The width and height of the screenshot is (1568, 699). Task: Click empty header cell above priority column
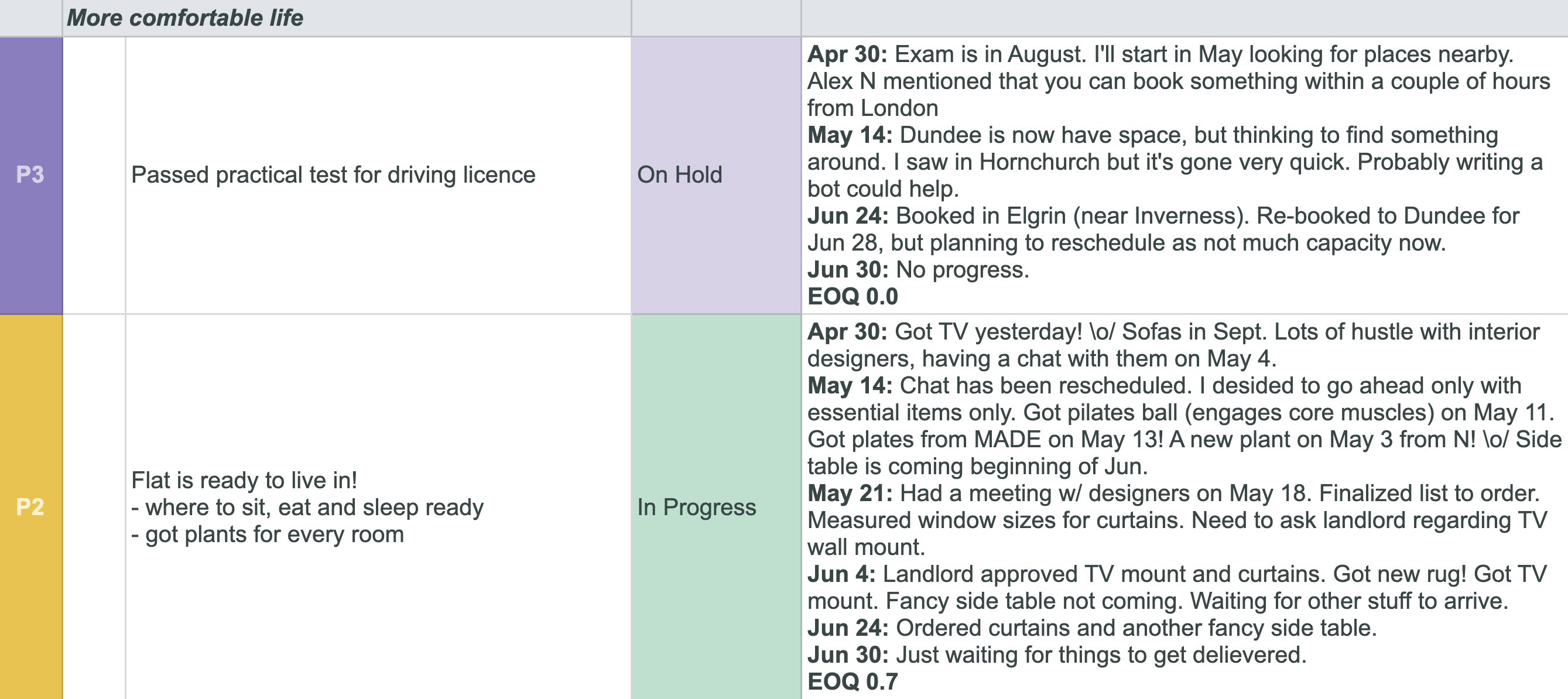(x=31, y=18)
